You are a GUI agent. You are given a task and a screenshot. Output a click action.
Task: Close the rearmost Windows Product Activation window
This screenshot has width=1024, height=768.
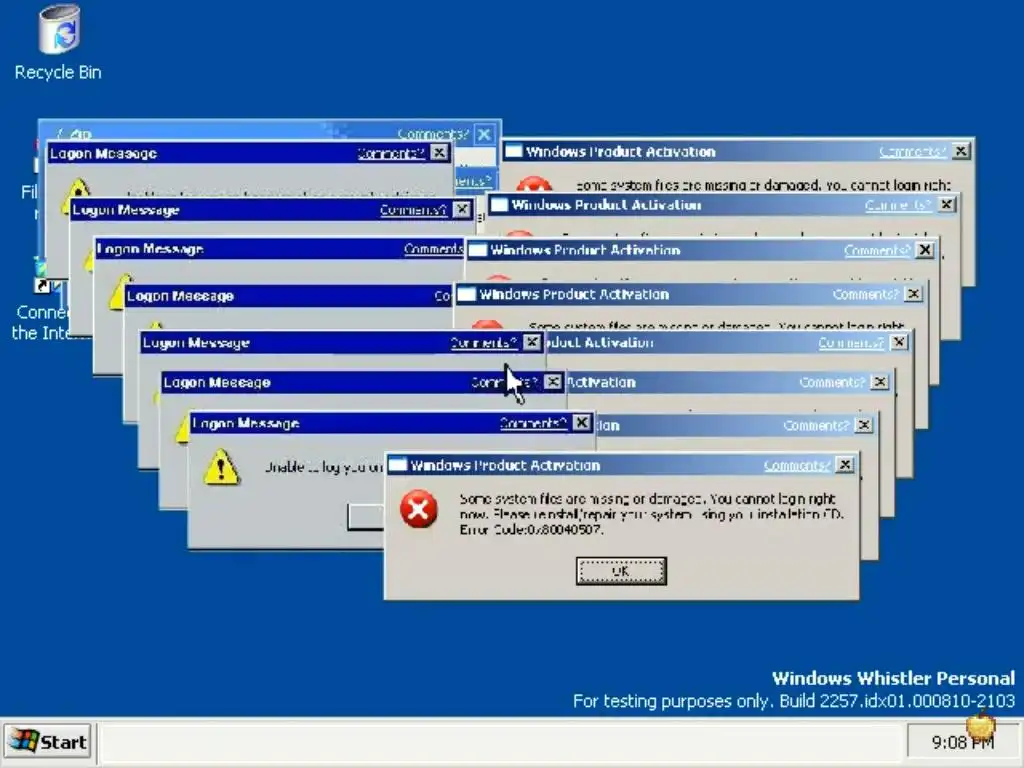point(961,151)
